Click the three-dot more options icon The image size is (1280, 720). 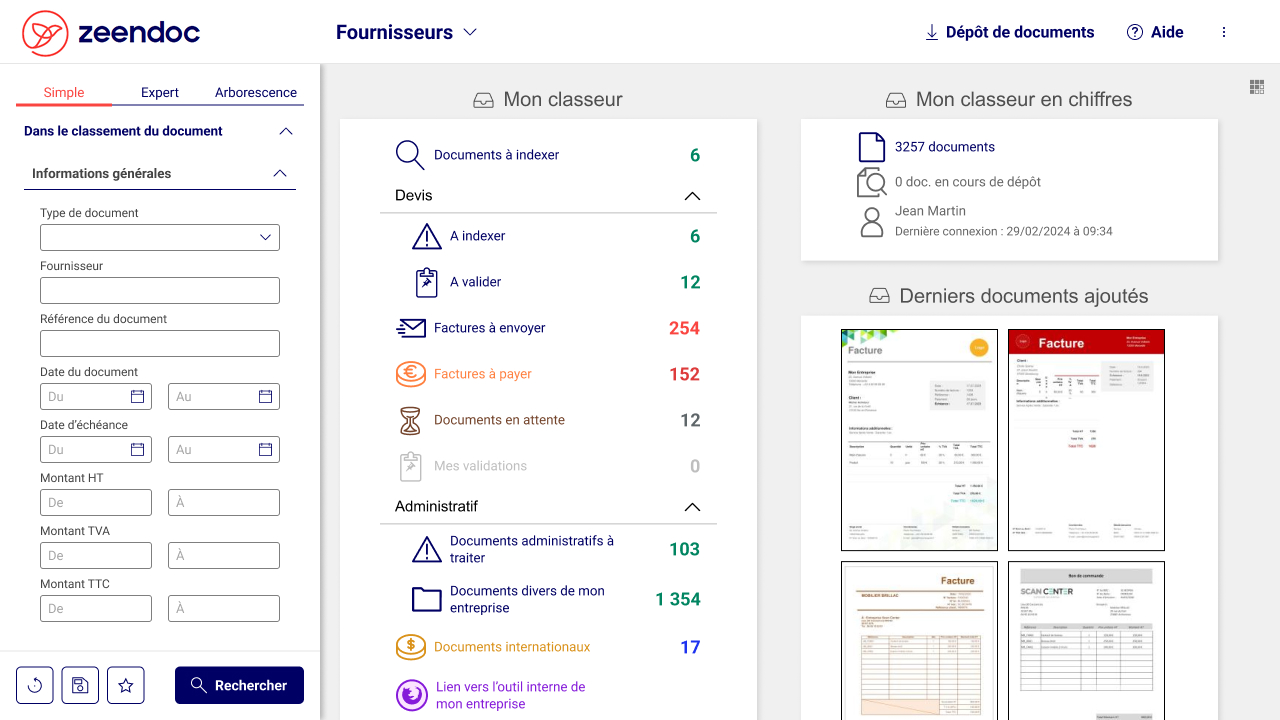pos(1224,32)
